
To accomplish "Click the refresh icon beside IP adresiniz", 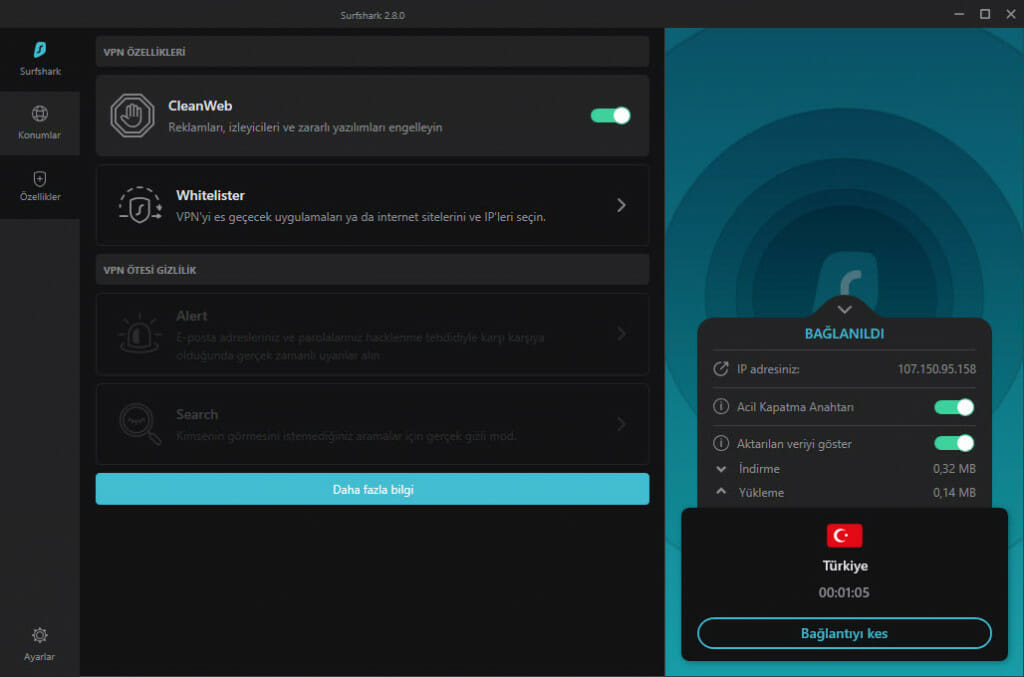I will pyautogui.click(x=720, y=369).
